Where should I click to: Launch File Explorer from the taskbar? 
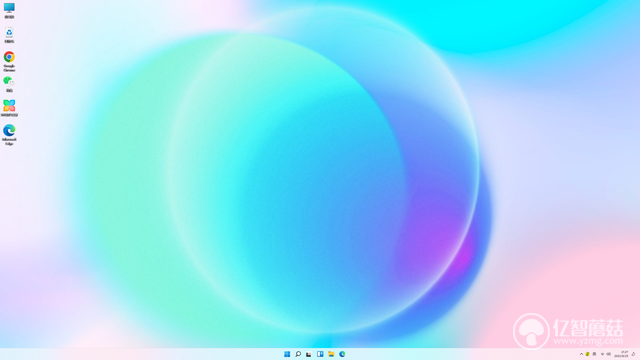coord(331,354)
